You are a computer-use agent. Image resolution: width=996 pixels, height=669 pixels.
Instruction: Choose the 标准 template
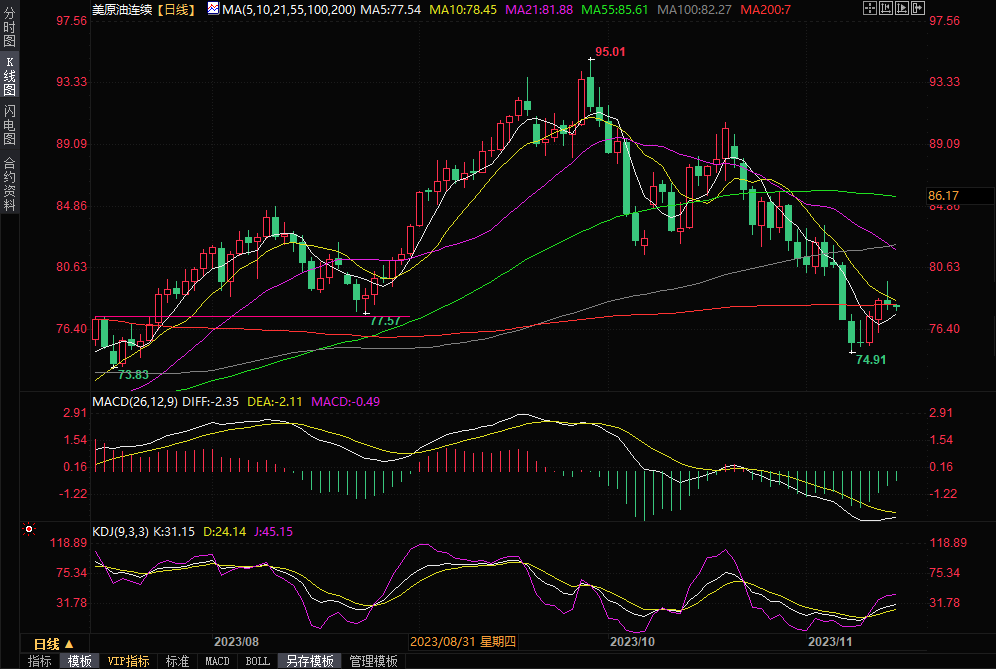click(177, 661)
